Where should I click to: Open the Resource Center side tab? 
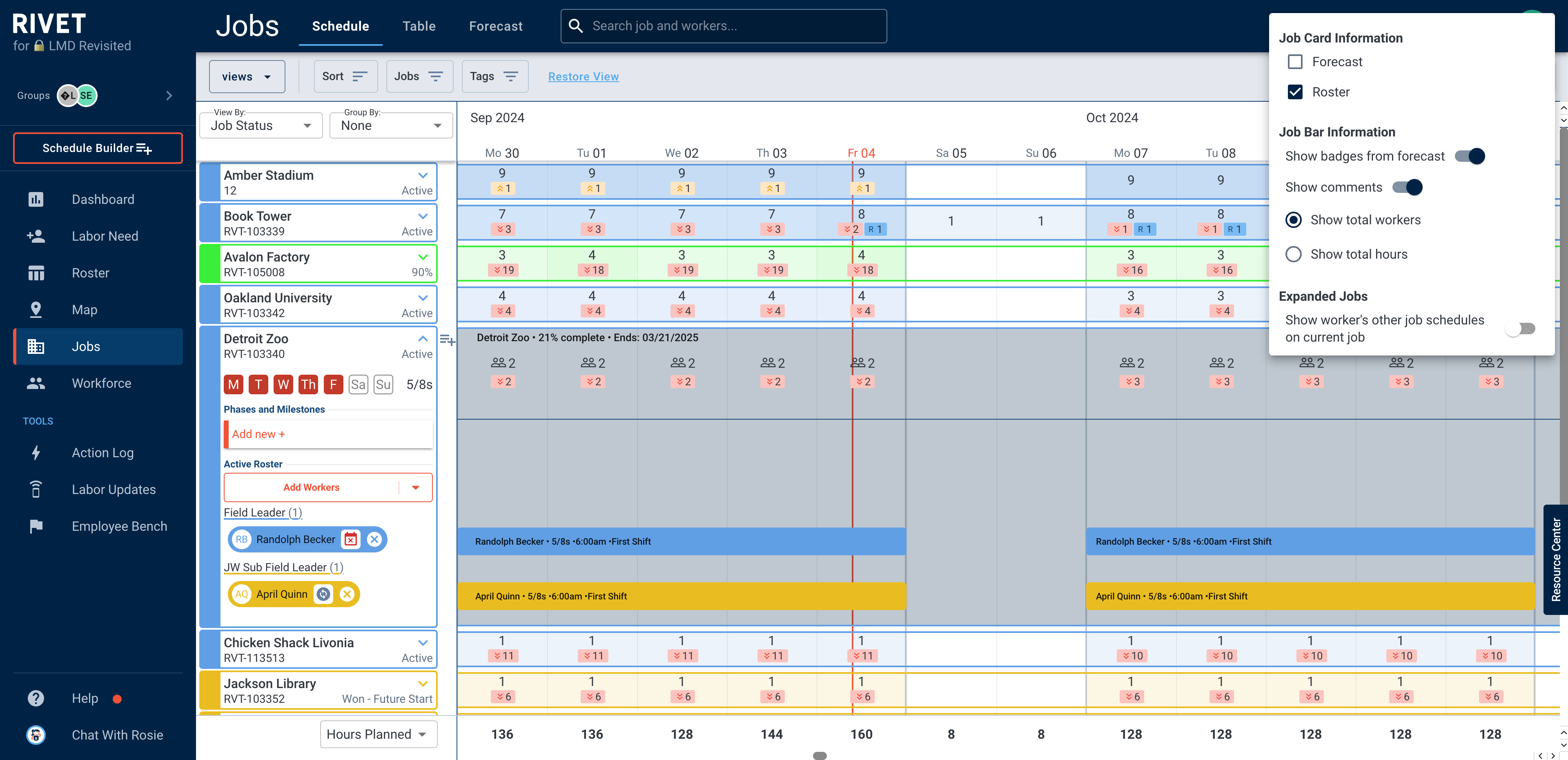(1555, 560)
